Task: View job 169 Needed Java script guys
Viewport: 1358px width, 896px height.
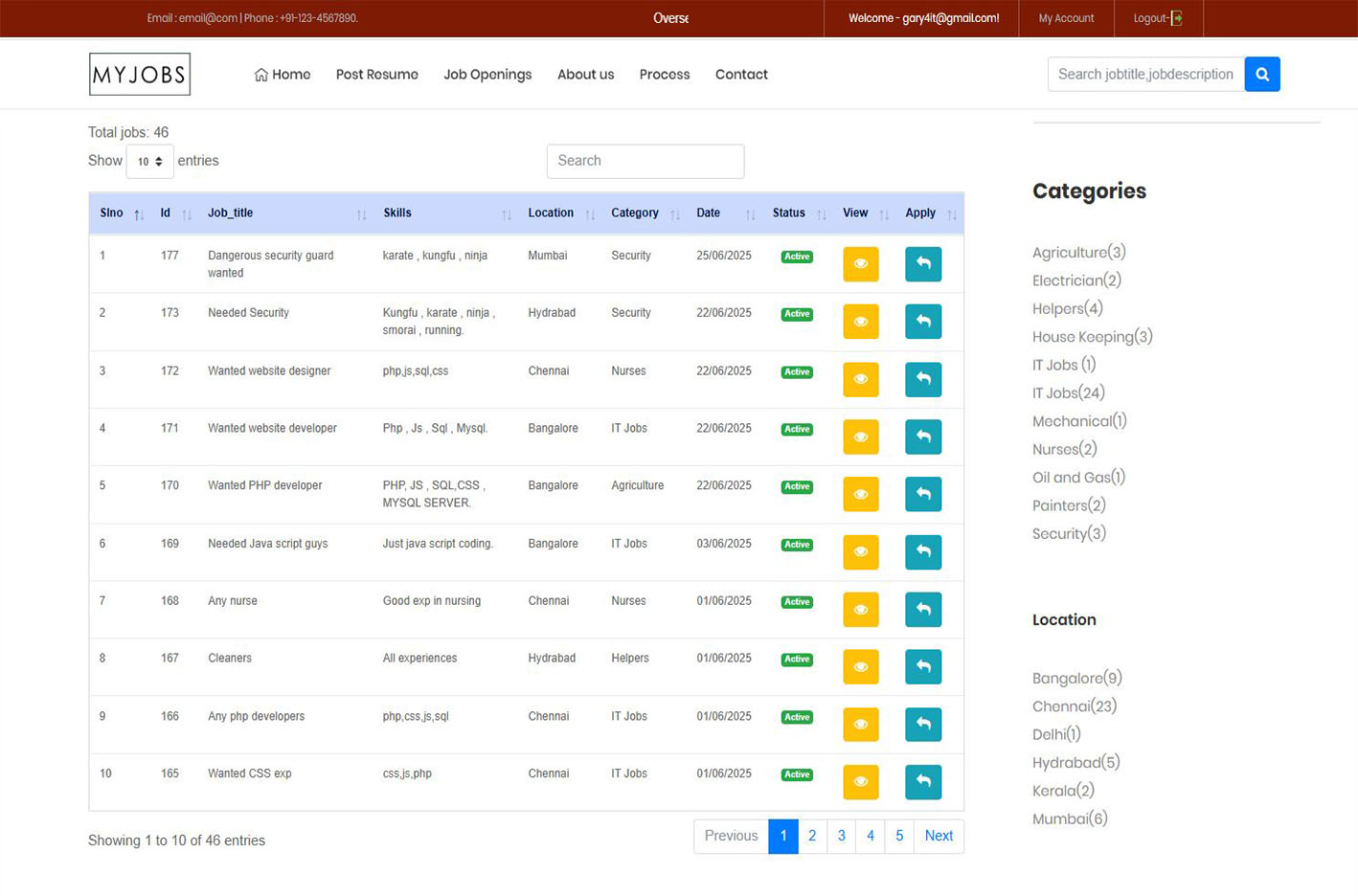Action: [x=860, y=551]
